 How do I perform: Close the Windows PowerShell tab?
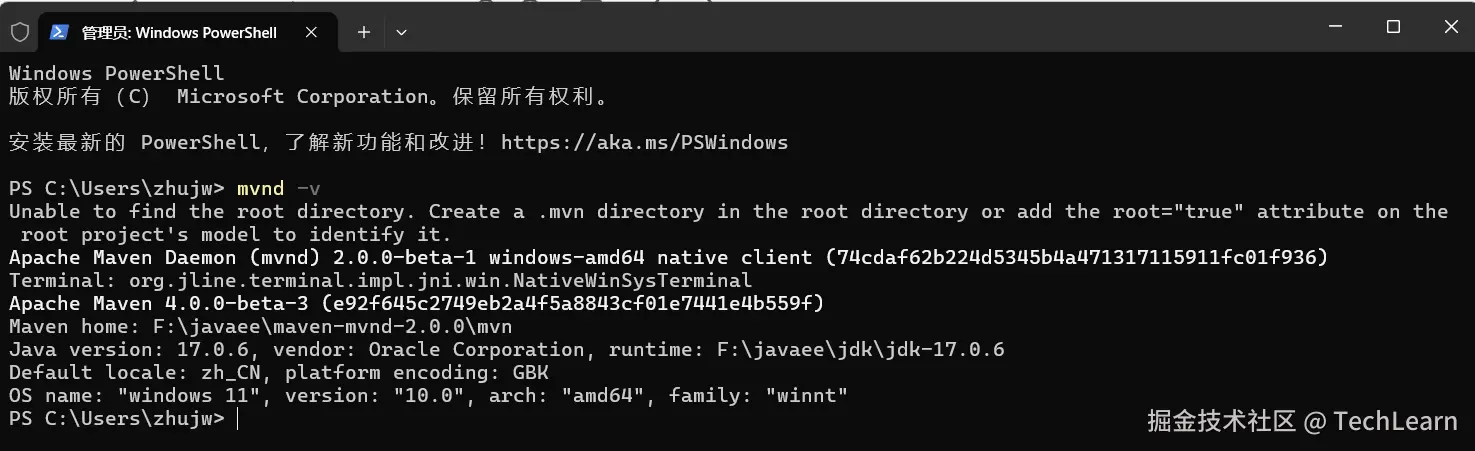[x=310, y=32]
